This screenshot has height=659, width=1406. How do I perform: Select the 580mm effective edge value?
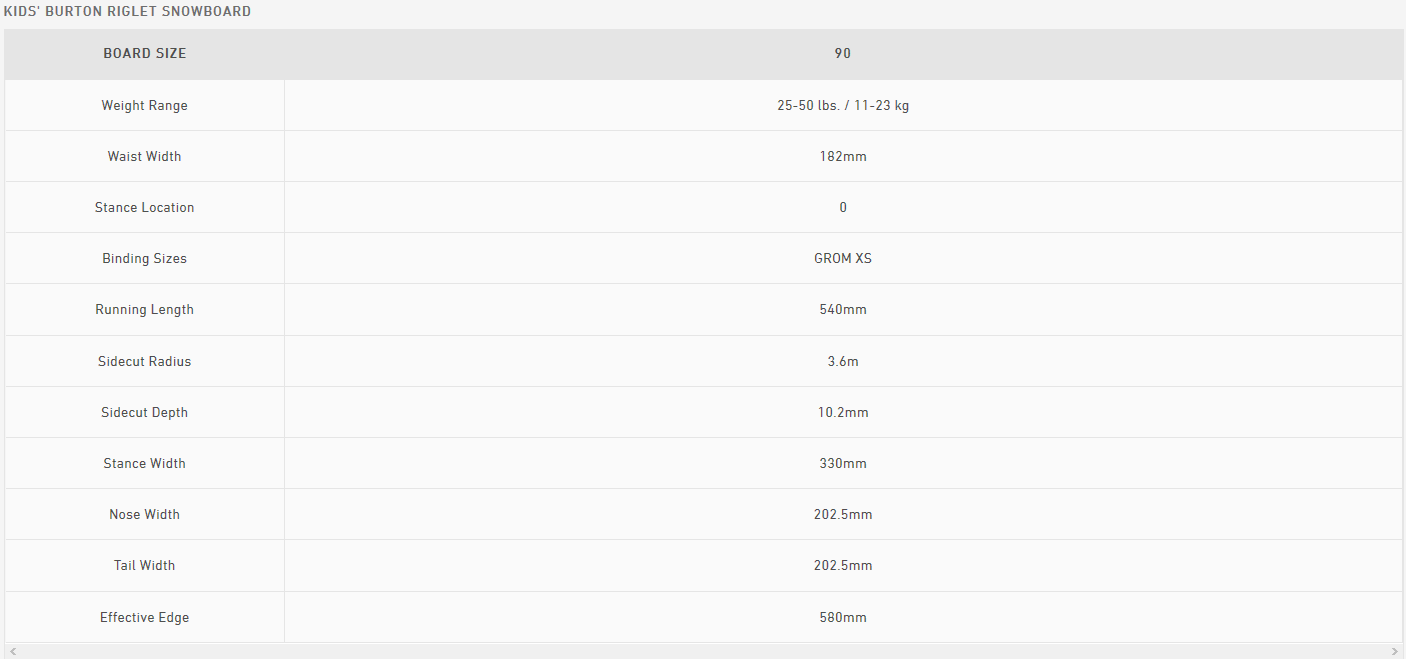pyautogui.click(x=842, y=618)
